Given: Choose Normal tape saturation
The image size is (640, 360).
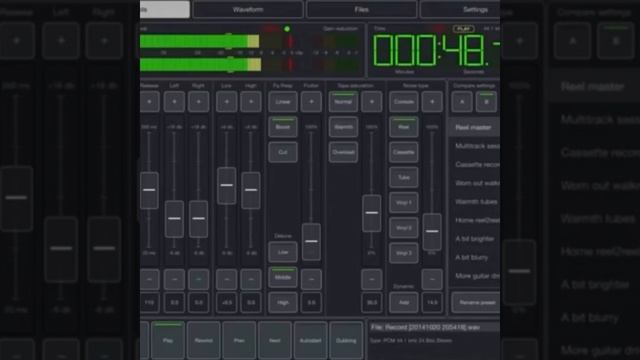Looking at the screenshot, I should point(343,102).
